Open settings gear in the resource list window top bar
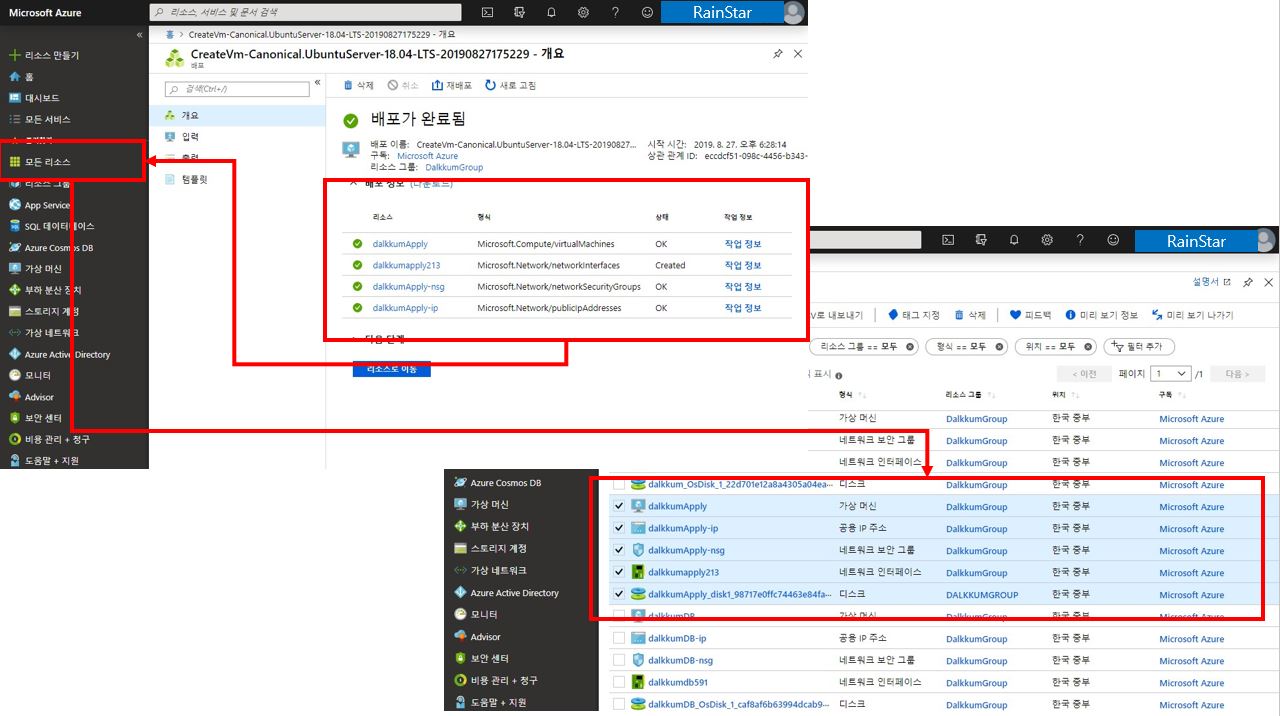The image size is (1280, 716). click(x=1047, y=240)
